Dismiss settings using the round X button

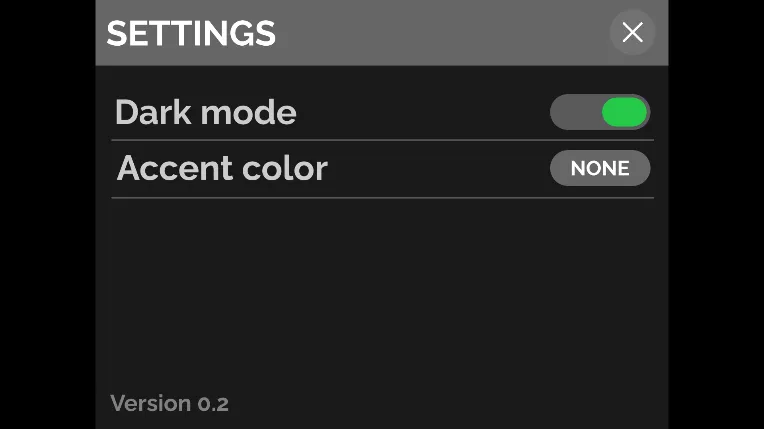[x=632, y=33]
